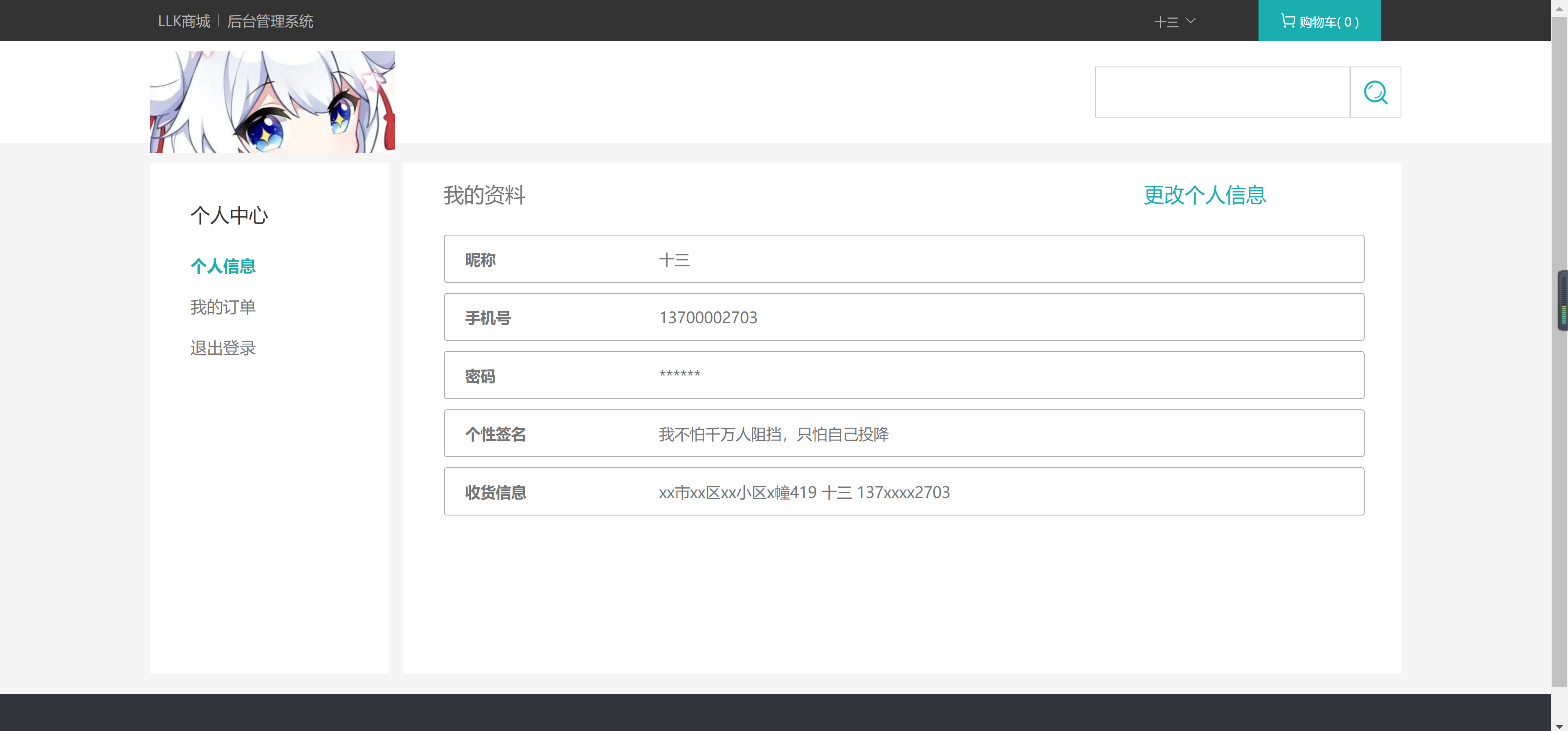Click the 手机号 label
Viewport: 1568px width, 731px height.
(x=488, y=318)
